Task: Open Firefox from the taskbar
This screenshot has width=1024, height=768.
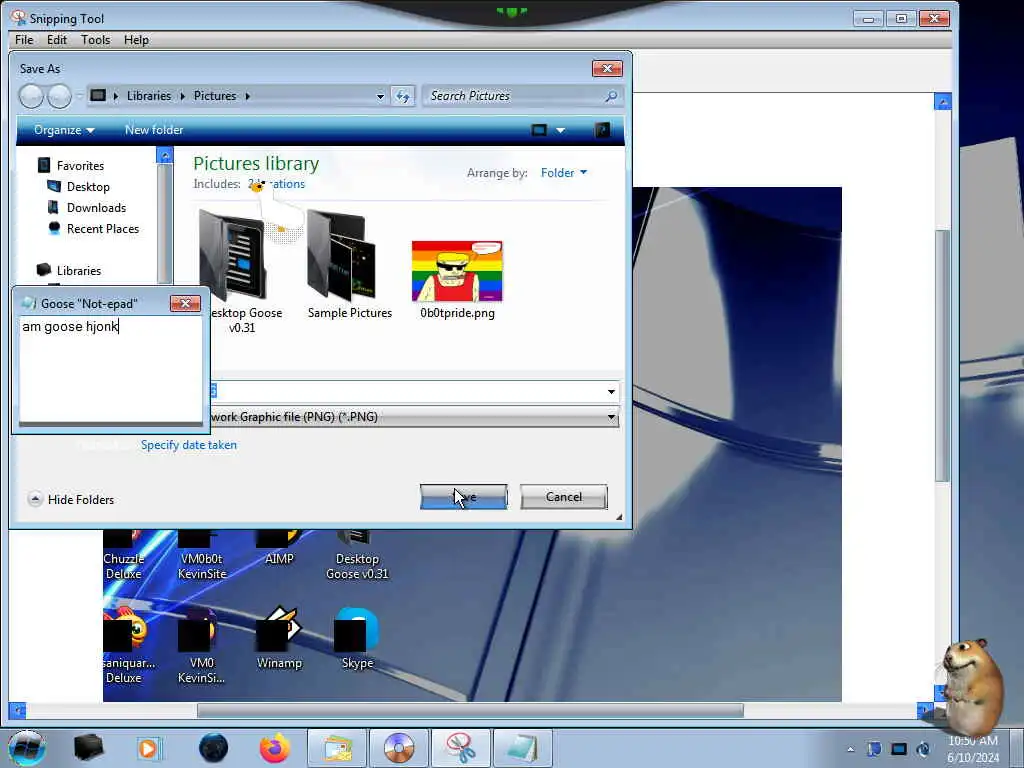Action: click(275, 748)
